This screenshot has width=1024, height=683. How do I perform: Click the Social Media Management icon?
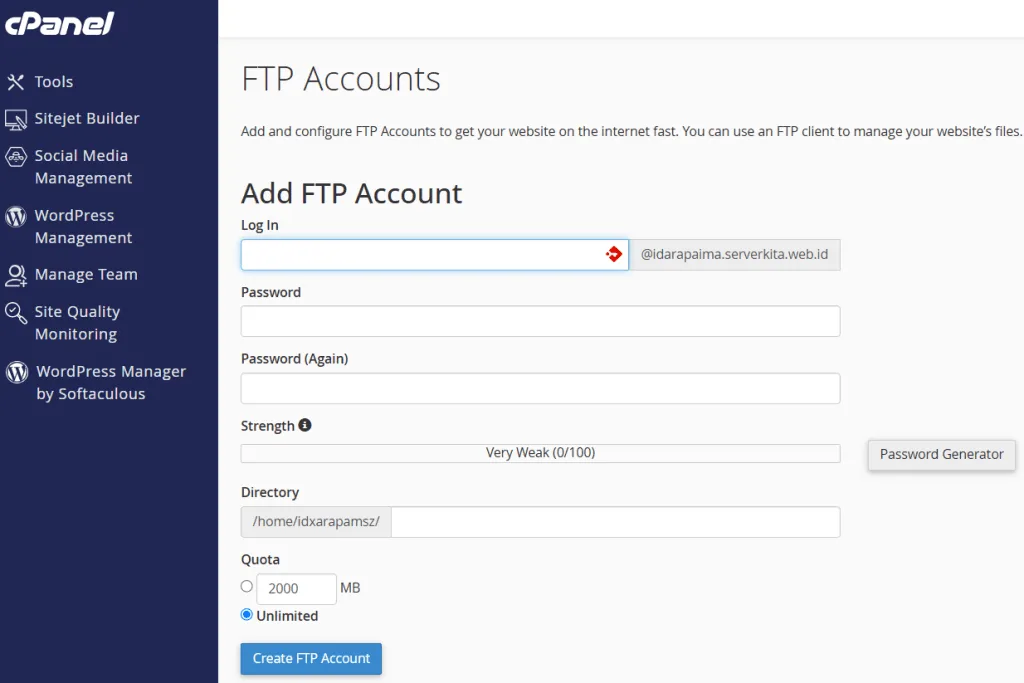click(x=16, y=157)
